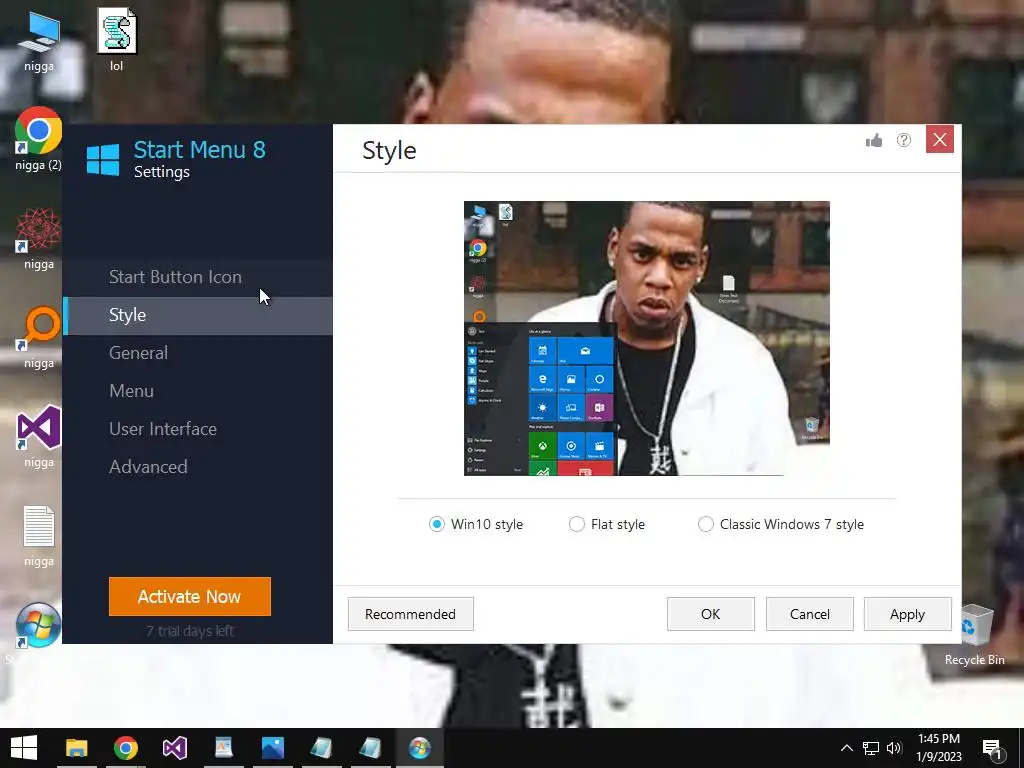Close the Start Menu 8 Settings window
This screenshot has height=768, width=1024.
pos(940,139)
